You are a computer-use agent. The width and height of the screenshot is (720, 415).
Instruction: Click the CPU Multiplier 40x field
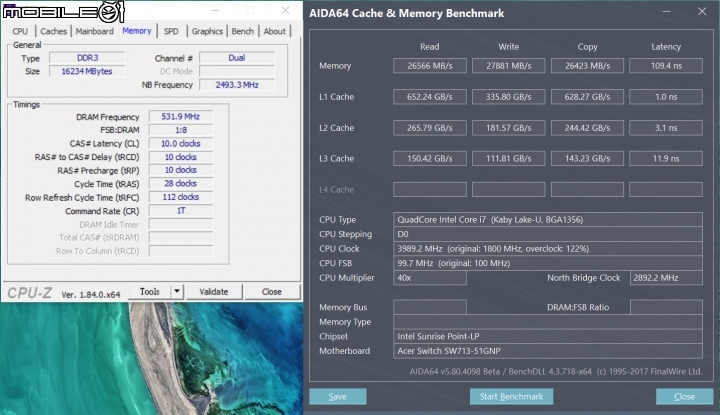pyautogui.click(x=430, y=278)
